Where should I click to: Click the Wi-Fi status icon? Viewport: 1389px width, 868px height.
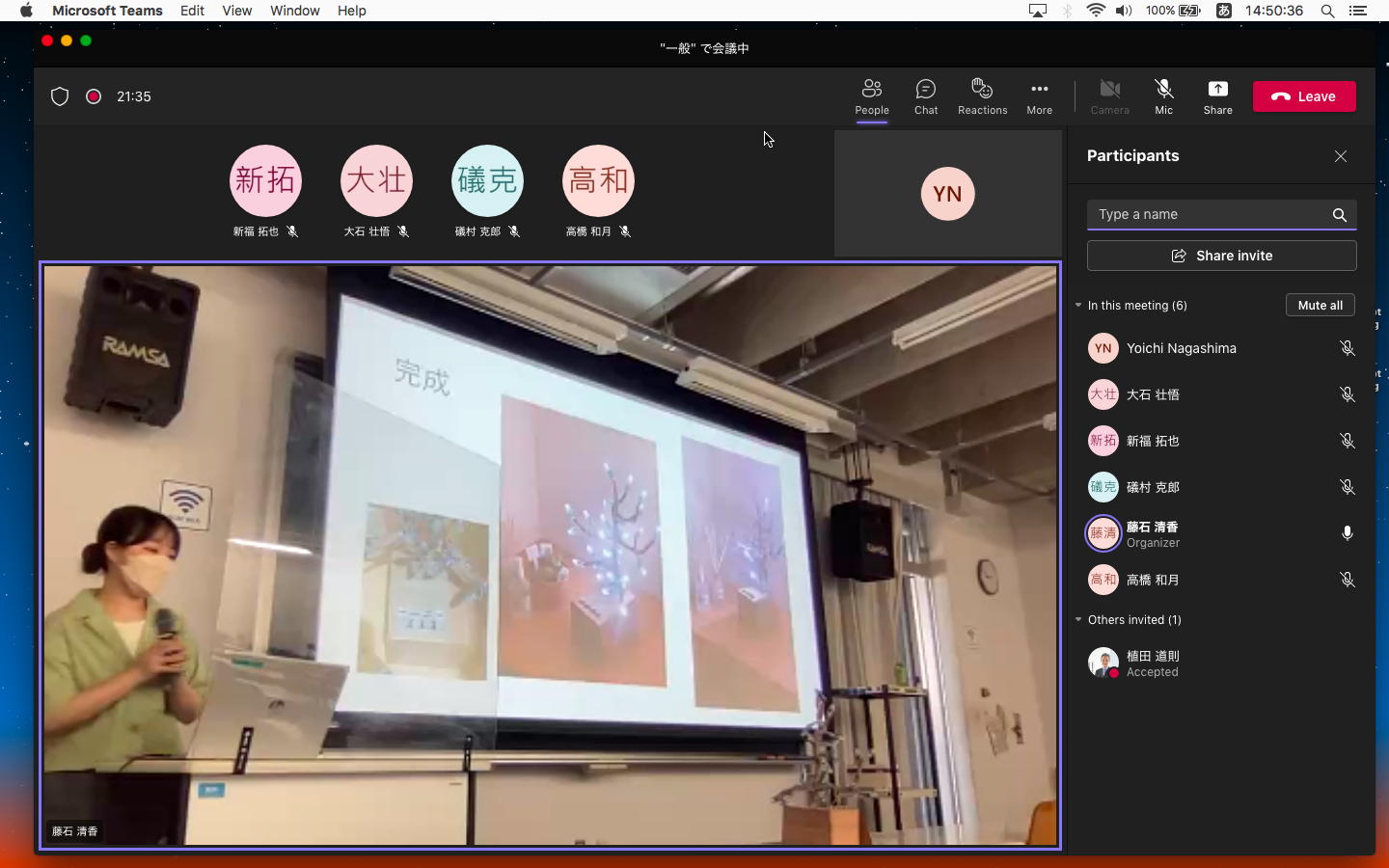click(x=1096, y=11)
